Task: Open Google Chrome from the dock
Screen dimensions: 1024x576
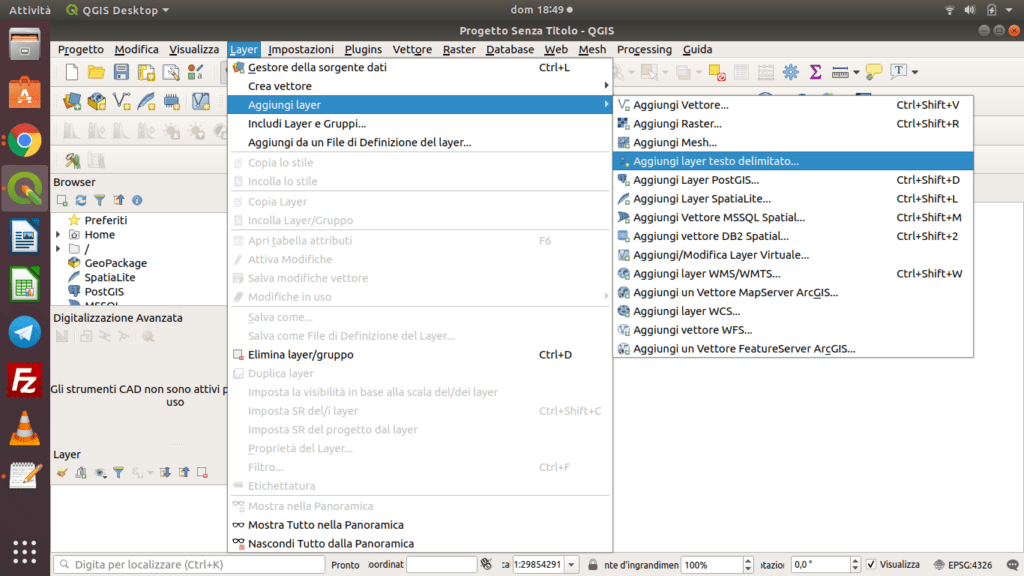Action: (25, 141)
